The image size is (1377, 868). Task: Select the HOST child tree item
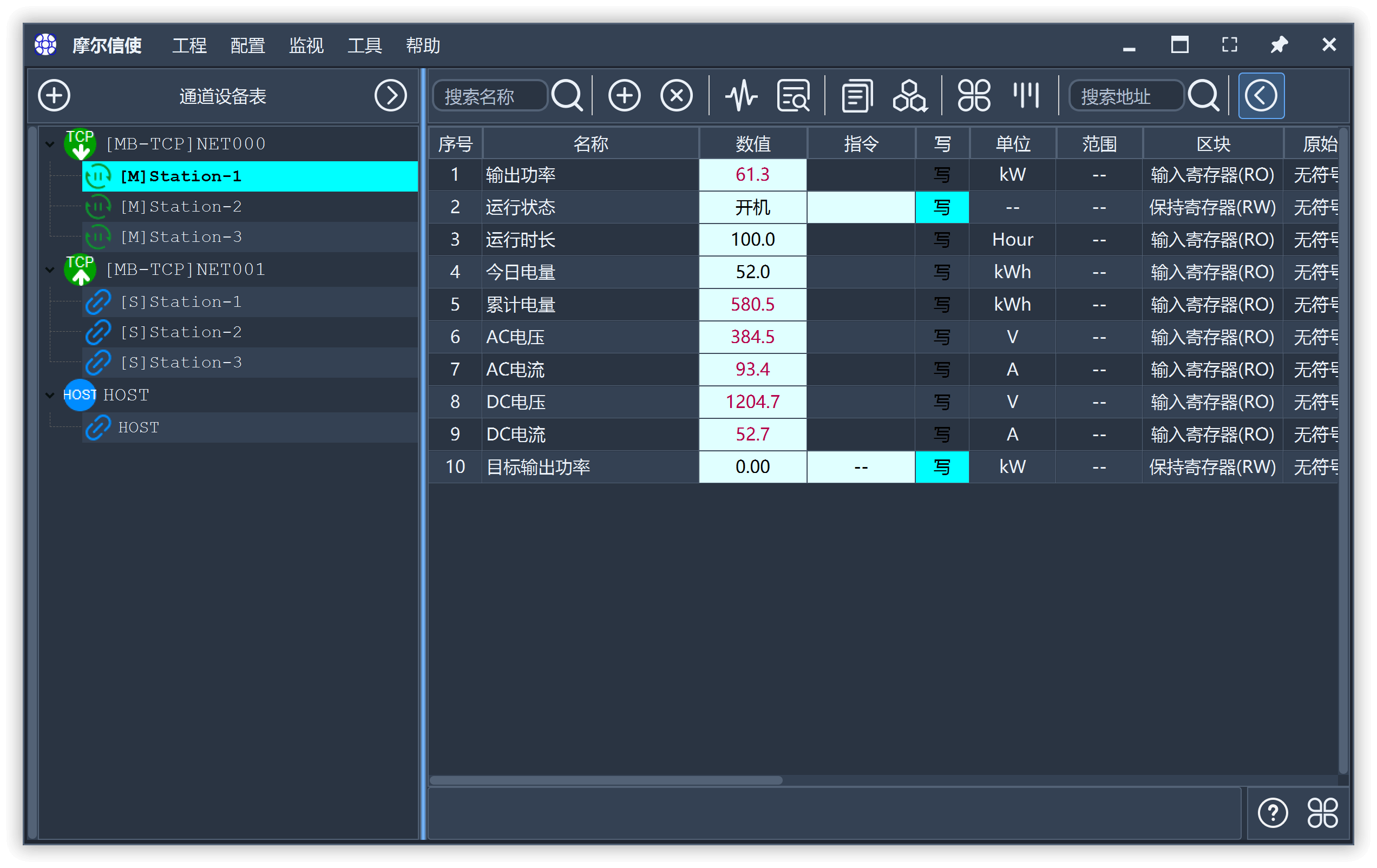(x=251, y=428)
